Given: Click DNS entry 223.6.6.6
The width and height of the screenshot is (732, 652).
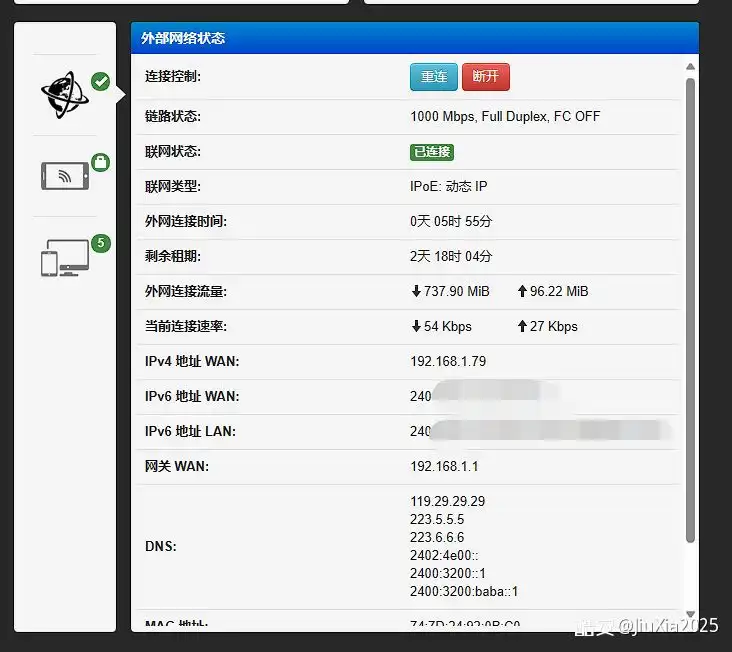Looking at the screenshot, I should (x=437, y=537).
